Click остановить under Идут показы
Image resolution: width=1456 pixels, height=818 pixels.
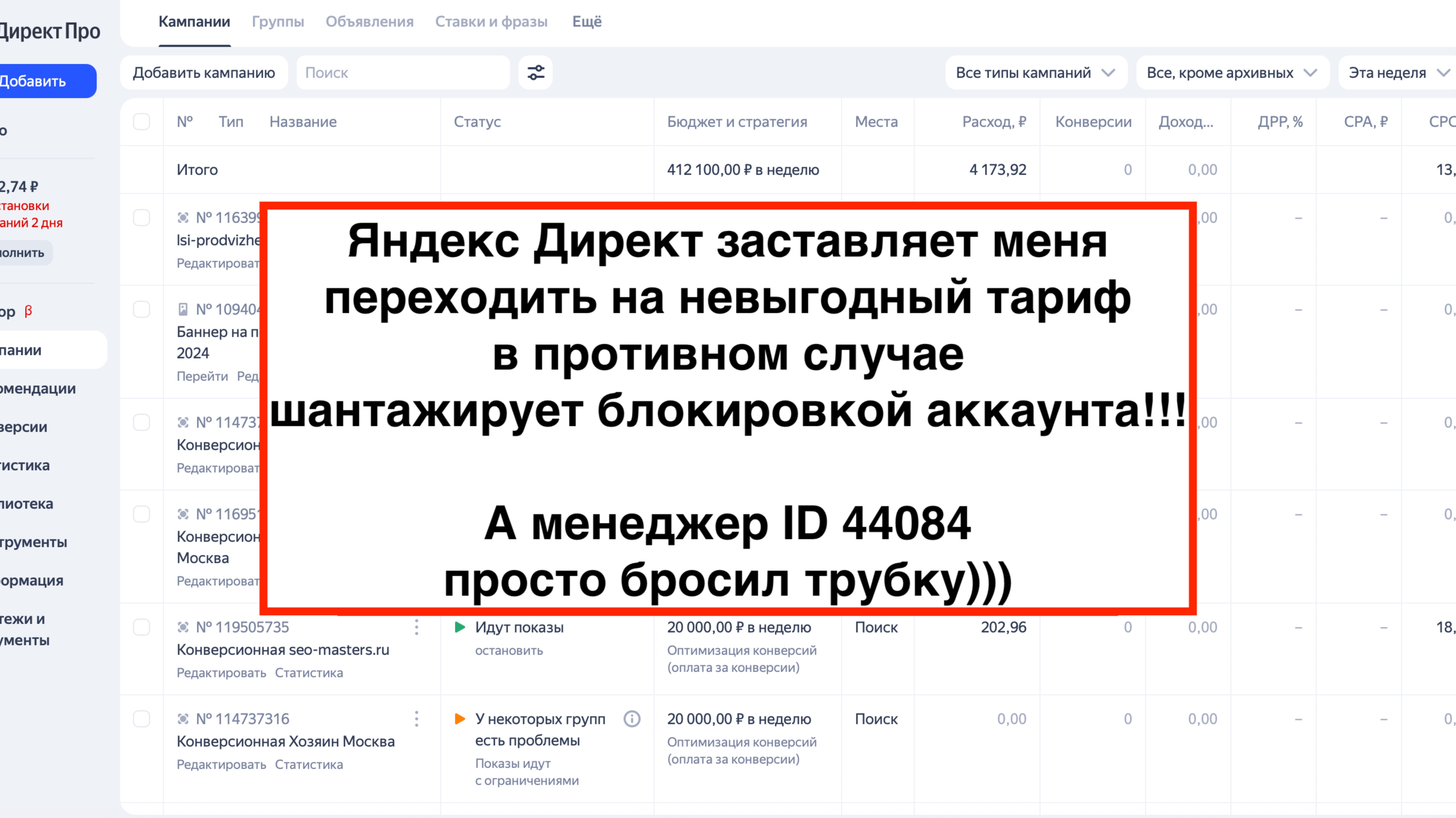coord(509,650)
